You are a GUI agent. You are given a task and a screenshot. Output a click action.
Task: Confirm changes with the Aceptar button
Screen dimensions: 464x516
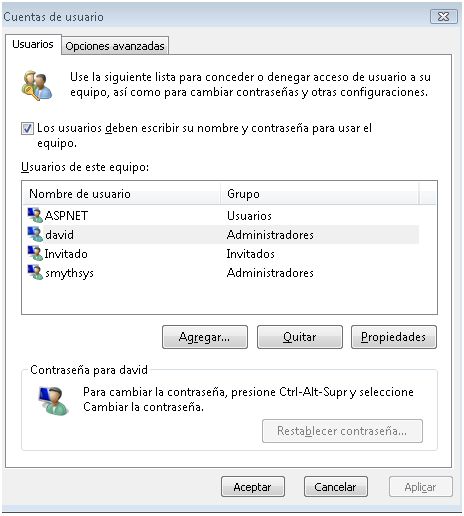pyautogui.click(x=253, y=487)
